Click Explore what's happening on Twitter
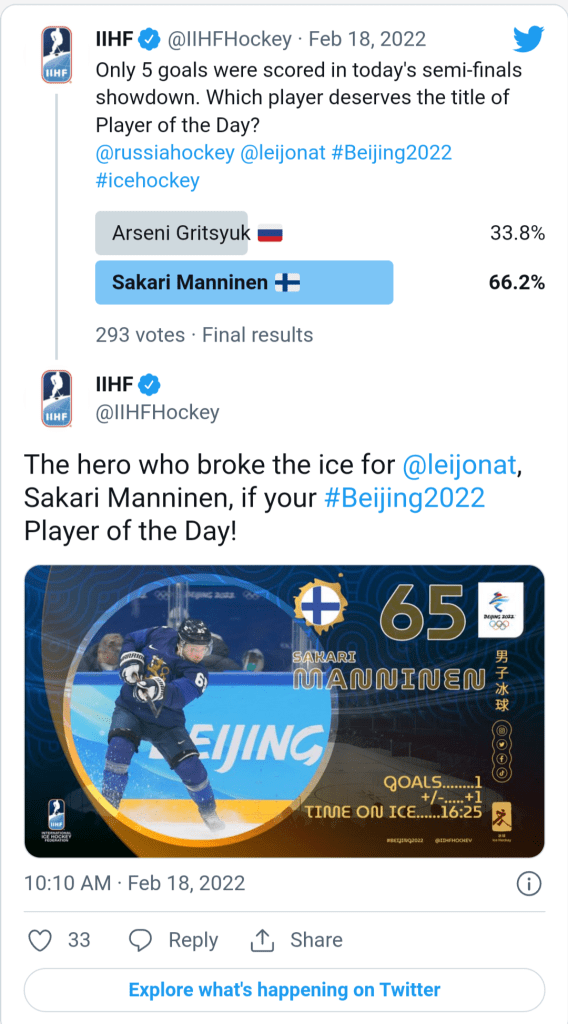568x1024 pixels. (x=285, y=989)
